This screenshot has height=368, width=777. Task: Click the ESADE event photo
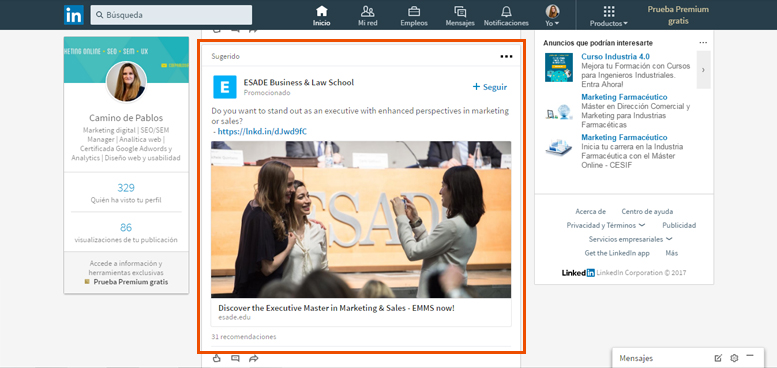pyautogui.click(x=361, y=219)
